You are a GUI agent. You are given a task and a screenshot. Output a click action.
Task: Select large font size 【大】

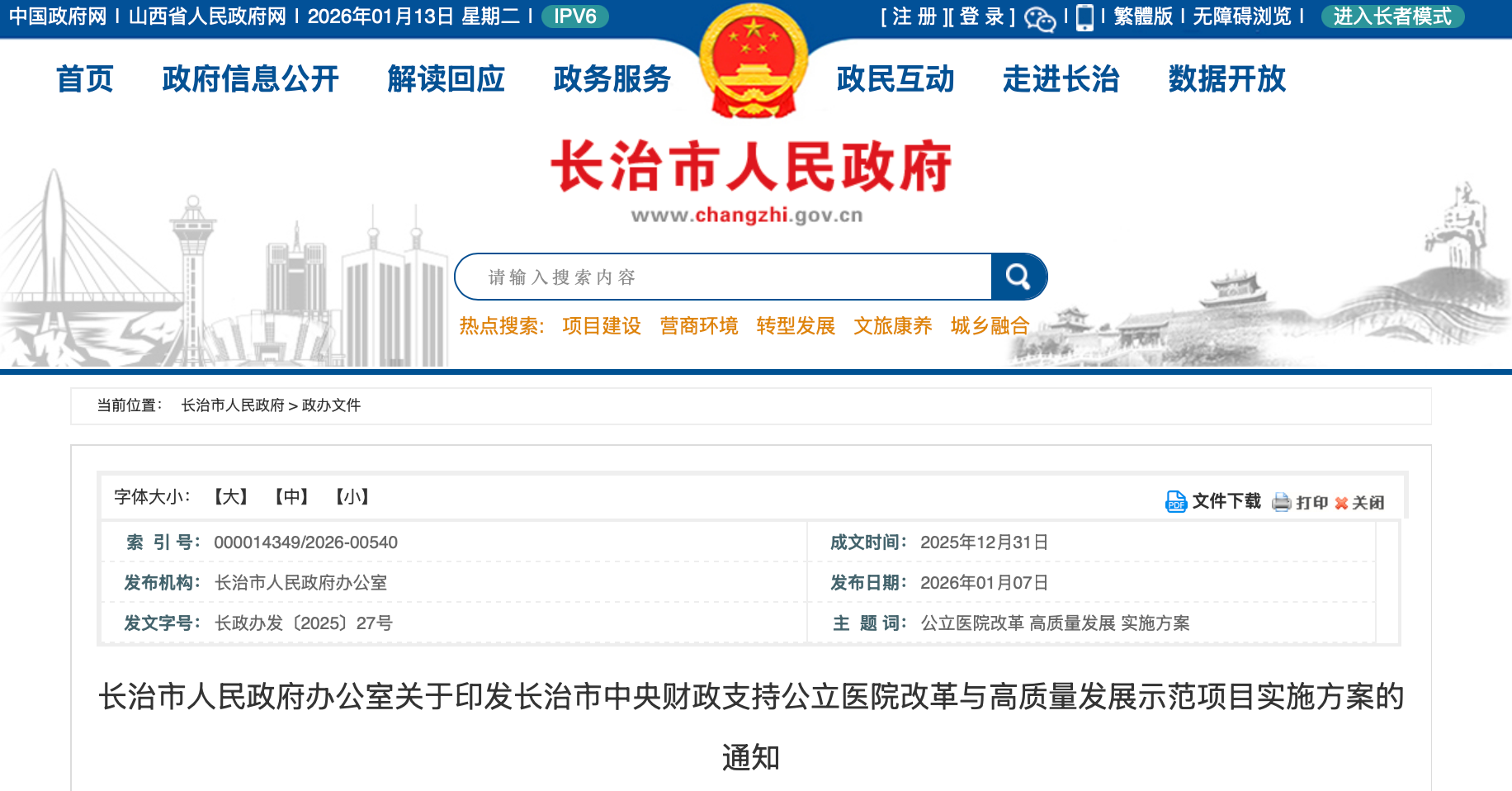pos(229,497)
